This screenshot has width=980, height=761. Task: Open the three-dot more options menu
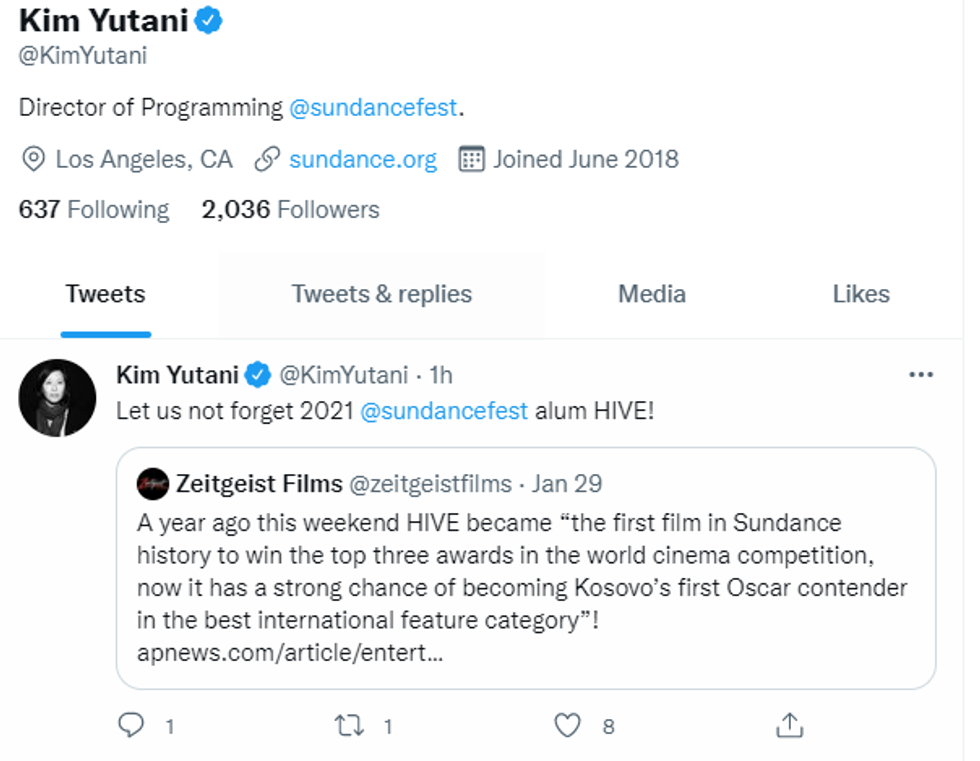[920, 375]
